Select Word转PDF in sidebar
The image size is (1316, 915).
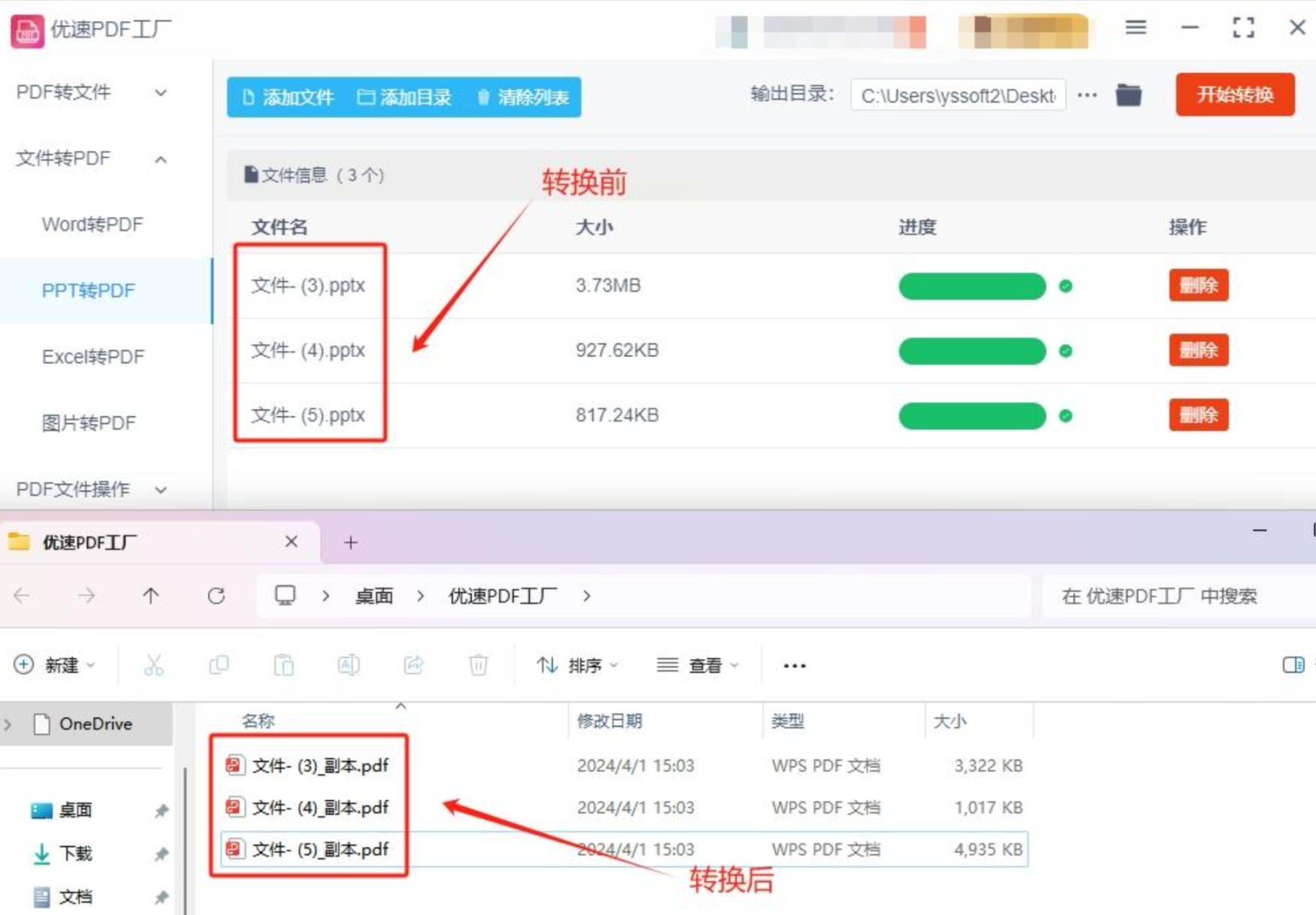(92, 225)
